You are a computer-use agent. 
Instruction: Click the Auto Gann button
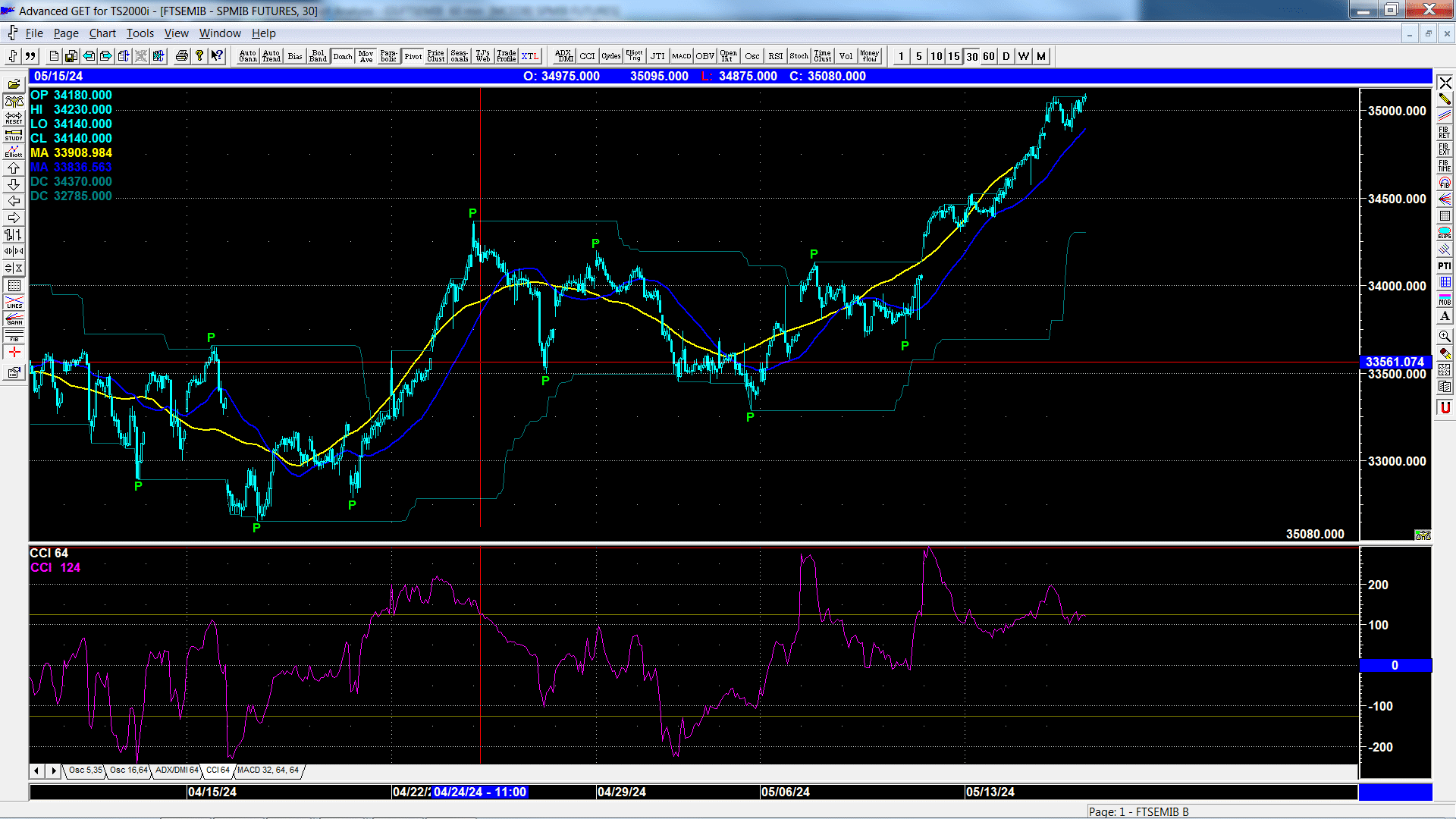coord(248,56)
